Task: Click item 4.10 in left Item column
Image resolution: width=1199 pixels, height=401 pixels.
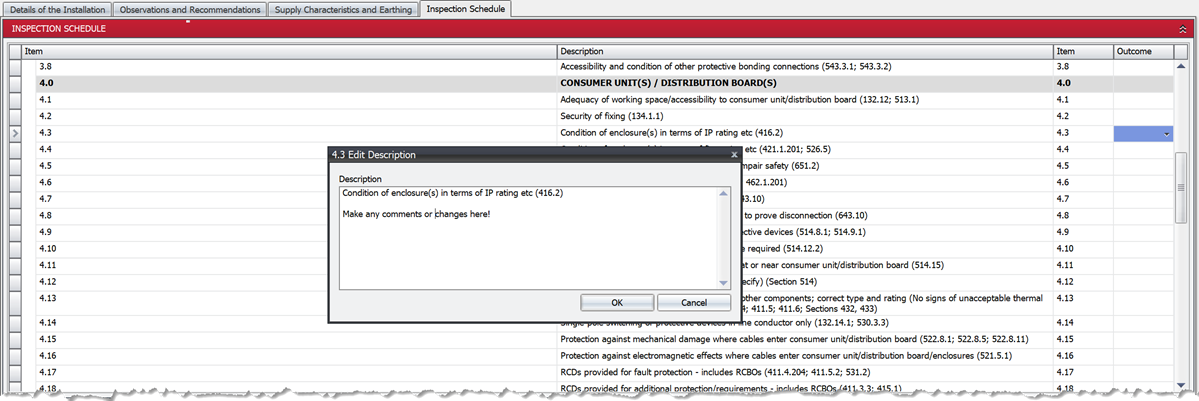Action: coord(47,249)
